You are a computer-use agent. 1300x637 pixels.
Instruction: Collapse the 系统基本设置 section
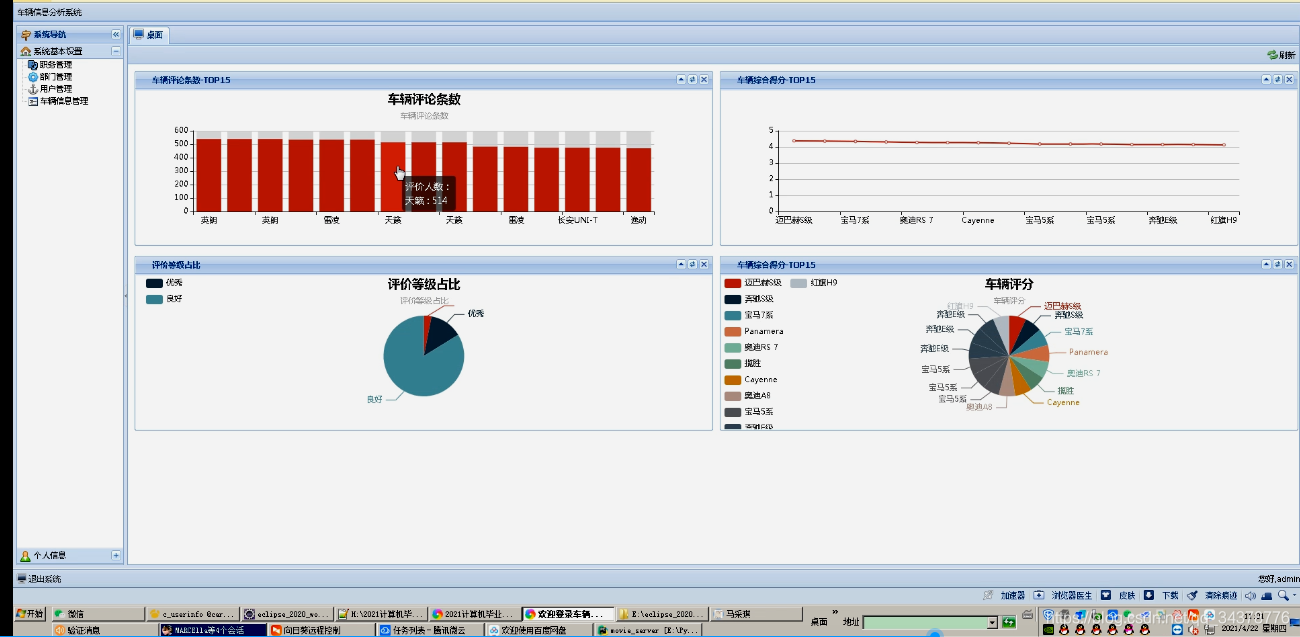pos(115,51)
